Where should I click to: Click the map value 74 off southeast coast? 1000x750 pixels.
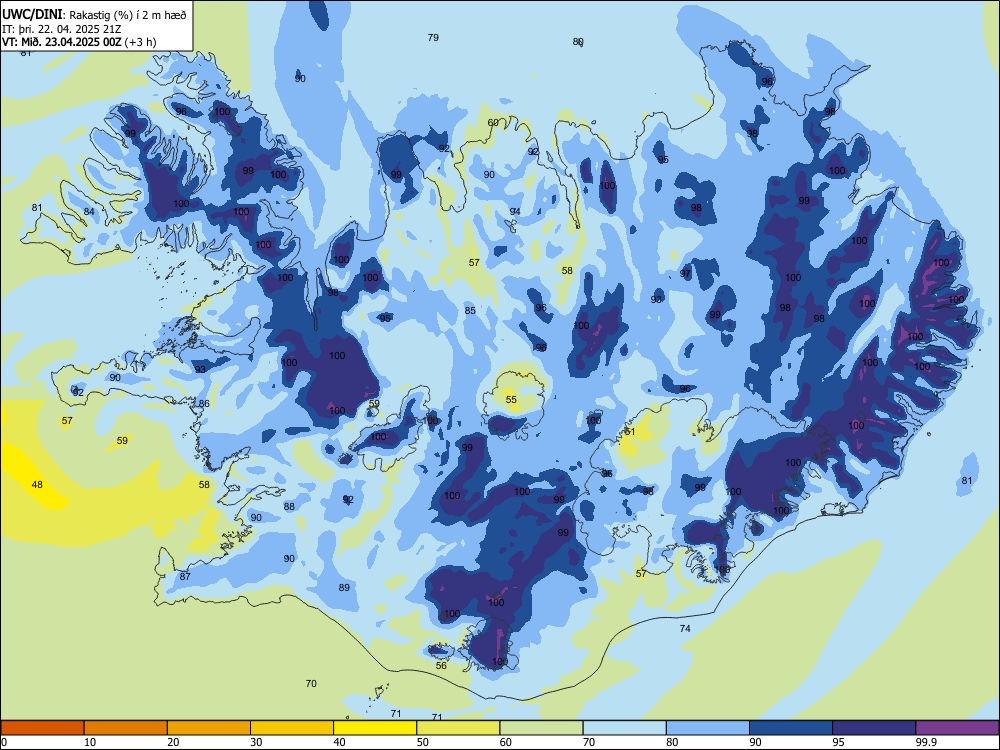coord(685,629)
